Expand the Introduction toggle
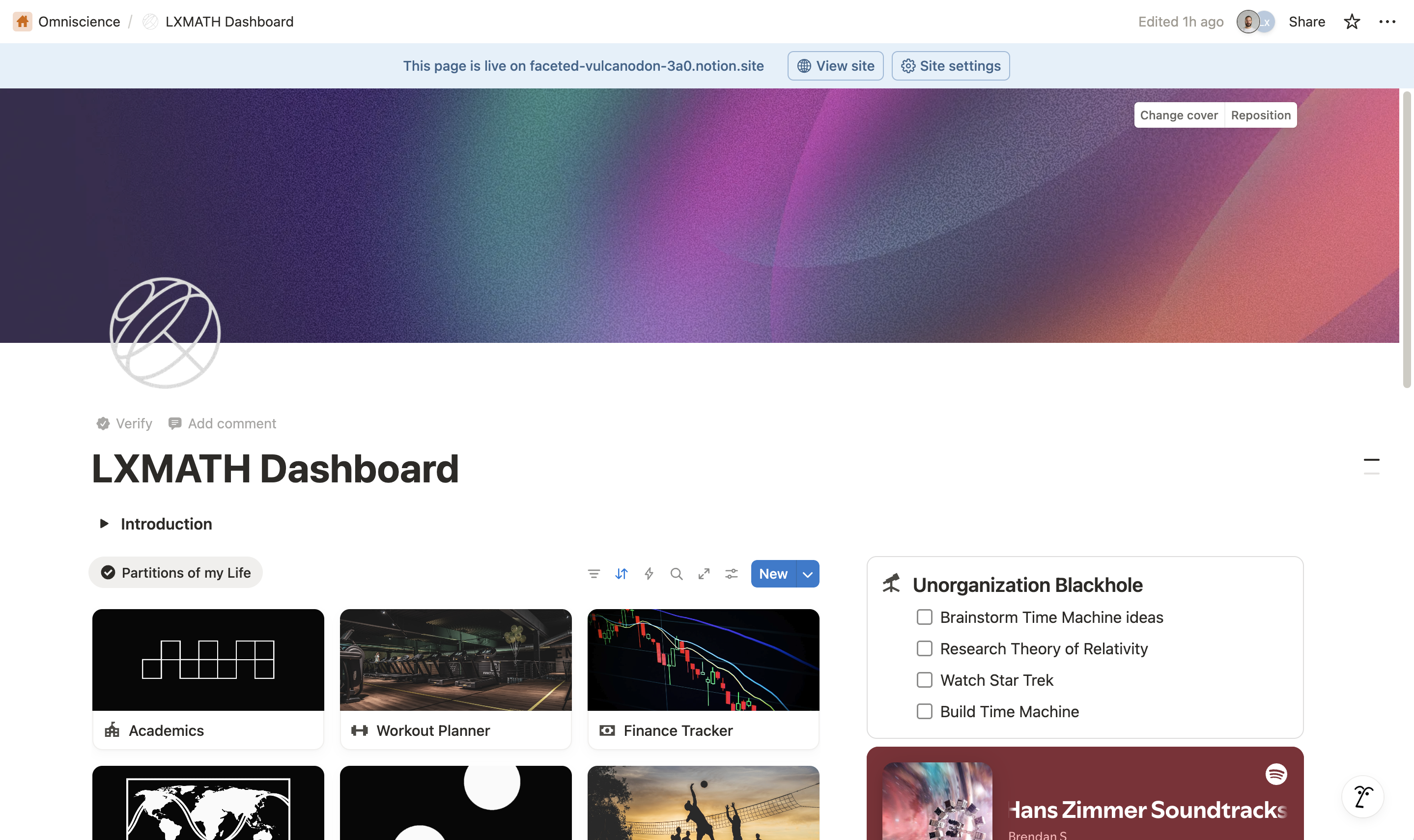This screenshot has width=1414, height=840. (x=104, y=524)
